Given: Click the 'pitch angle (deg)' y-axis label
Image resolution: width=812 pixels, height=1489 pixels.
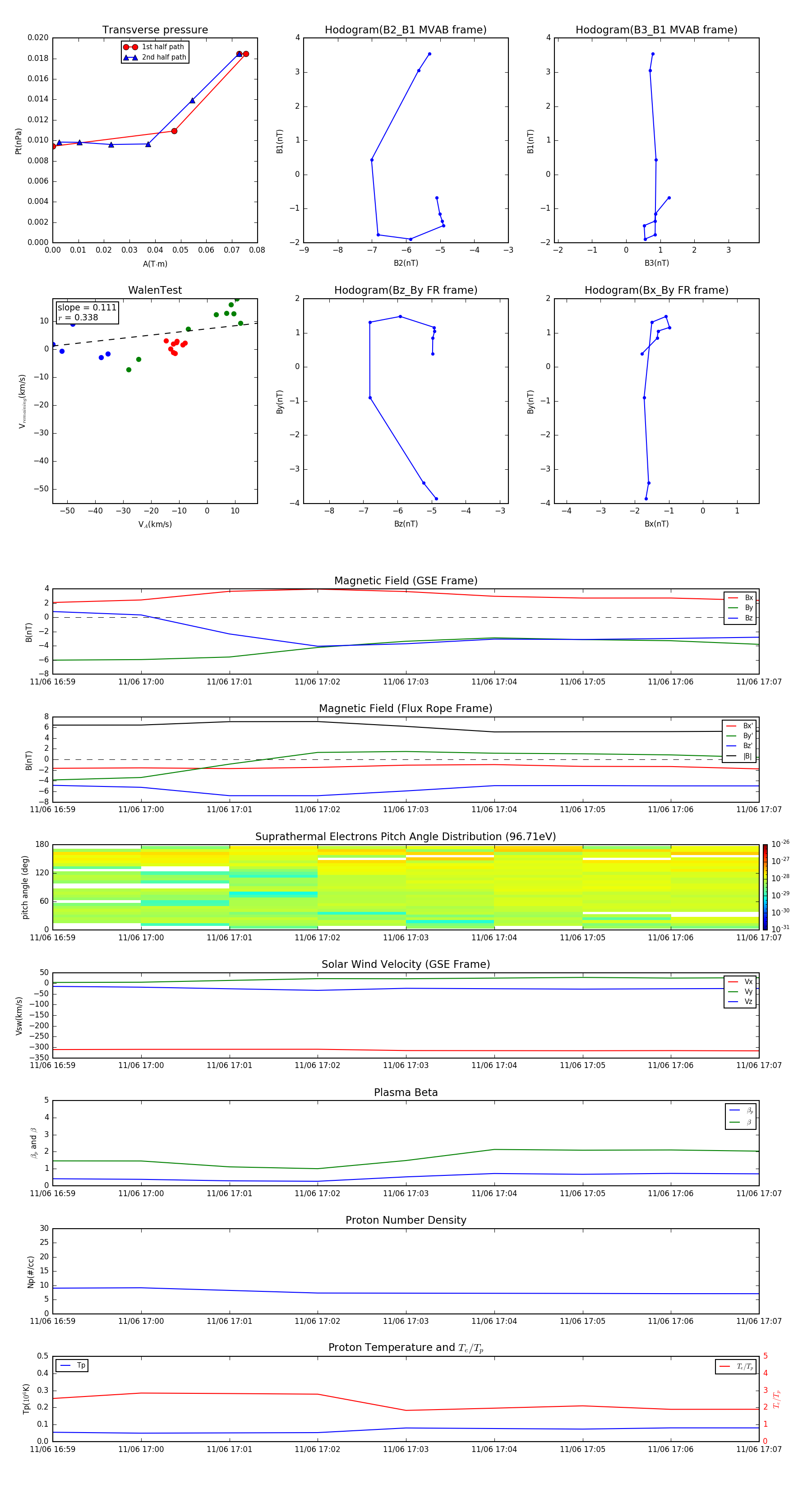Looking at the screenshot, I should pos(25,887).
